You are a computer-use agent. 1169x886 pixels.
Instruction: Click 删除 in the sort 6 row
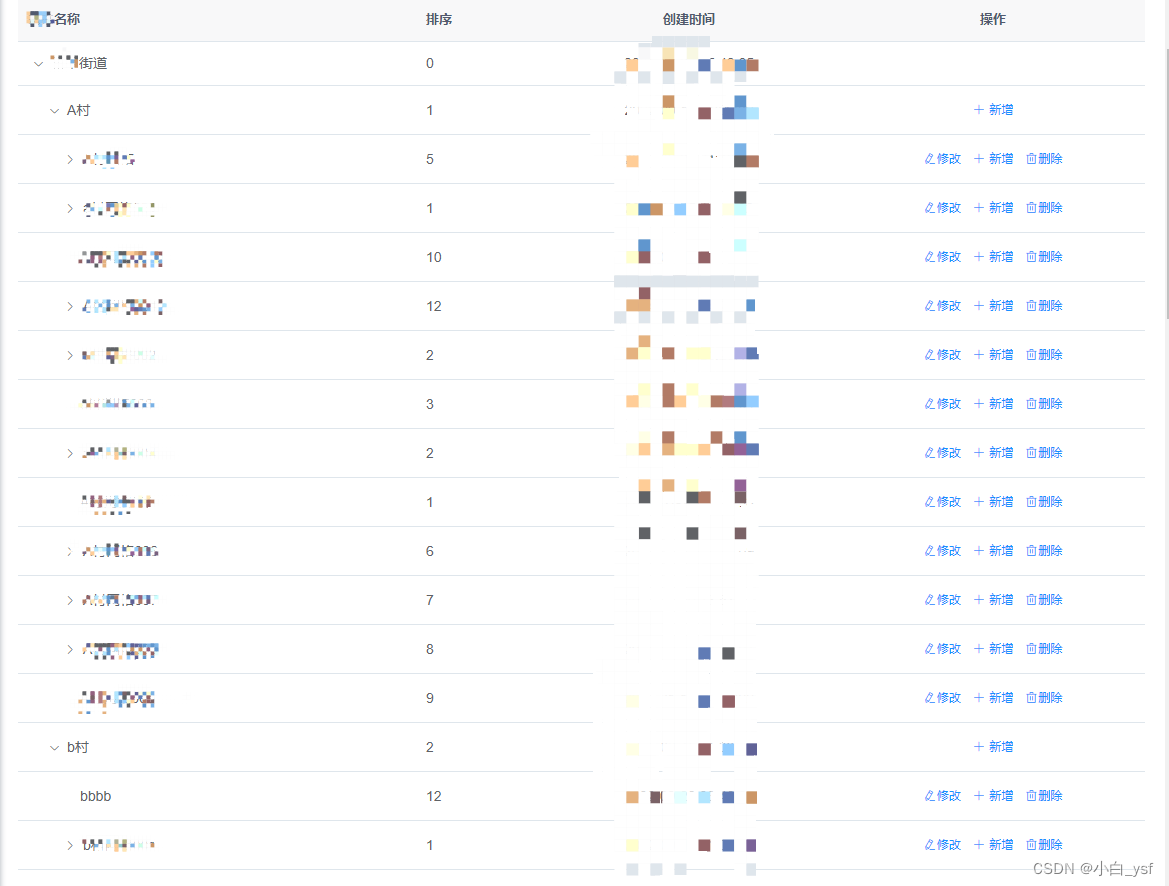1044,550
